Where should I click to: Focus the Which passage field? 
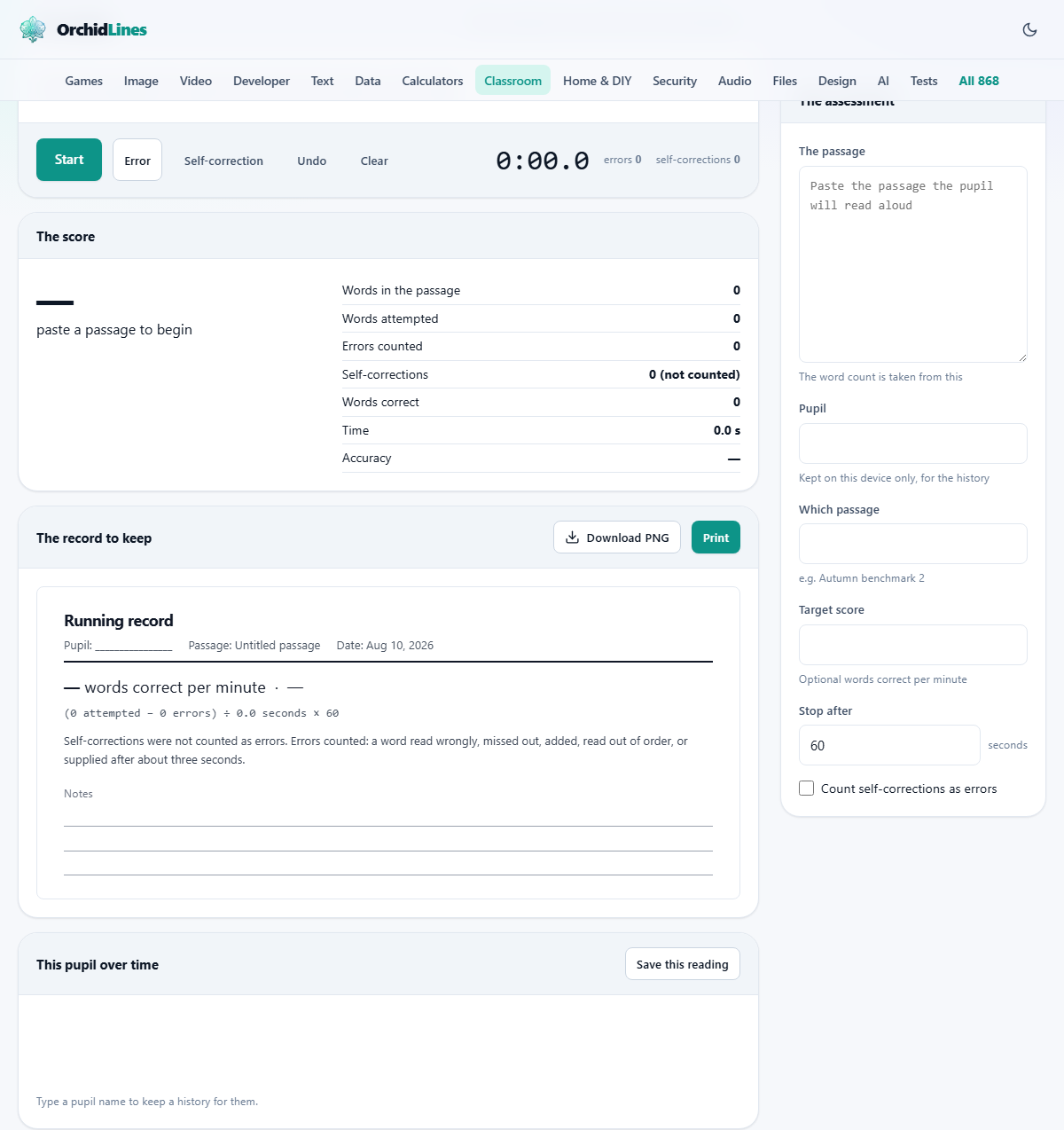click(x=913, y=544)
